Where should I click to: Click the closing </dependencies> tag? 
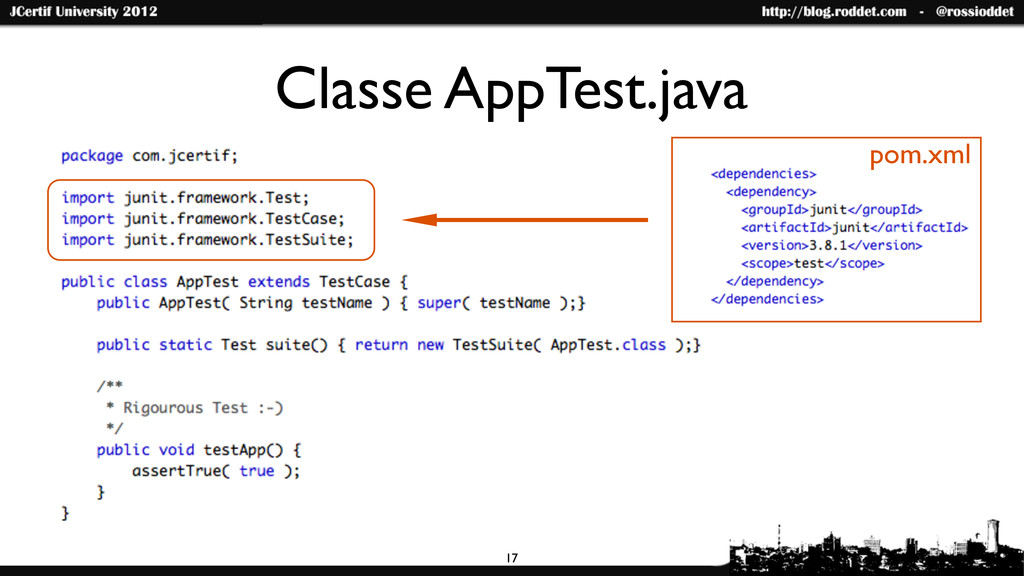(767, 299)
